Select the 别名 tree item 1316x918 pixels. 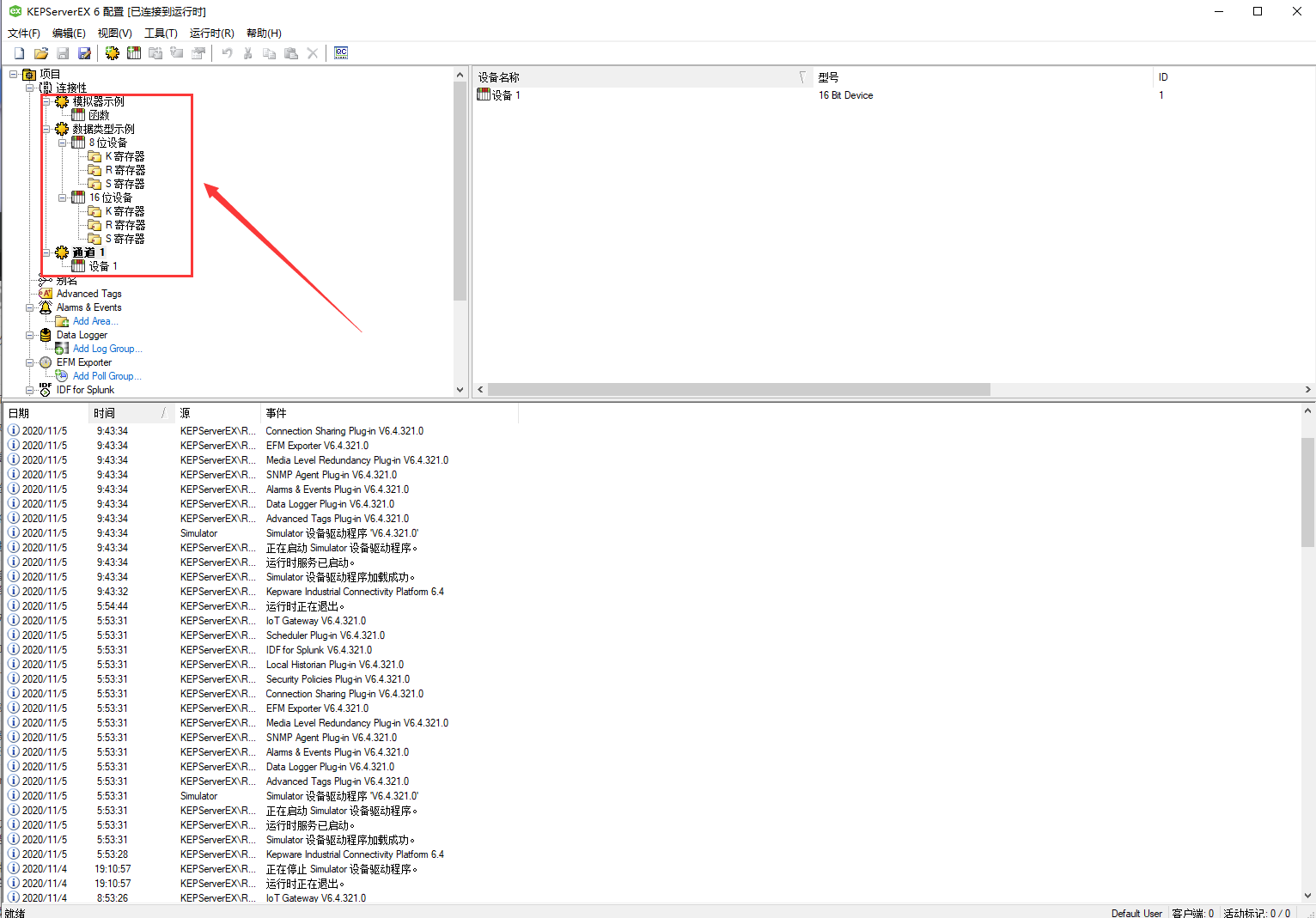pyautogui.click(x=67, y=281)
